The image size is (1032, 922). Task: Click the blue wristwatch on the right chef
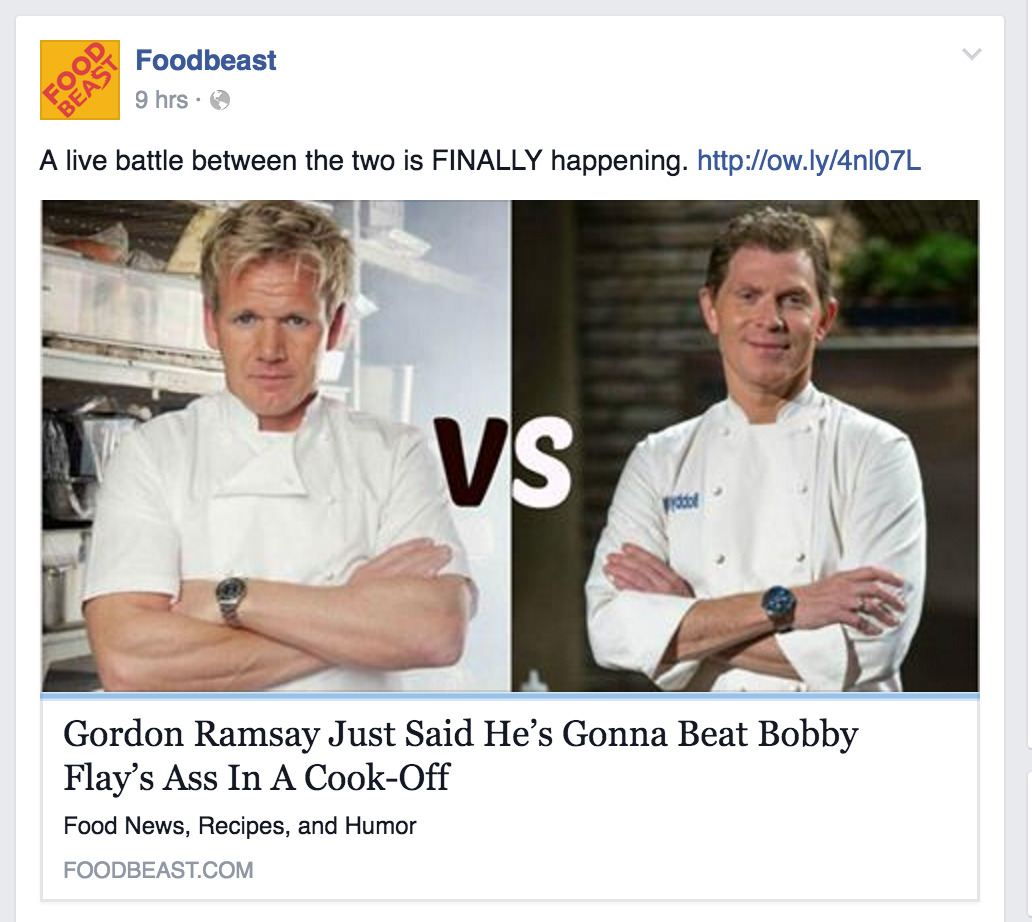780,607
